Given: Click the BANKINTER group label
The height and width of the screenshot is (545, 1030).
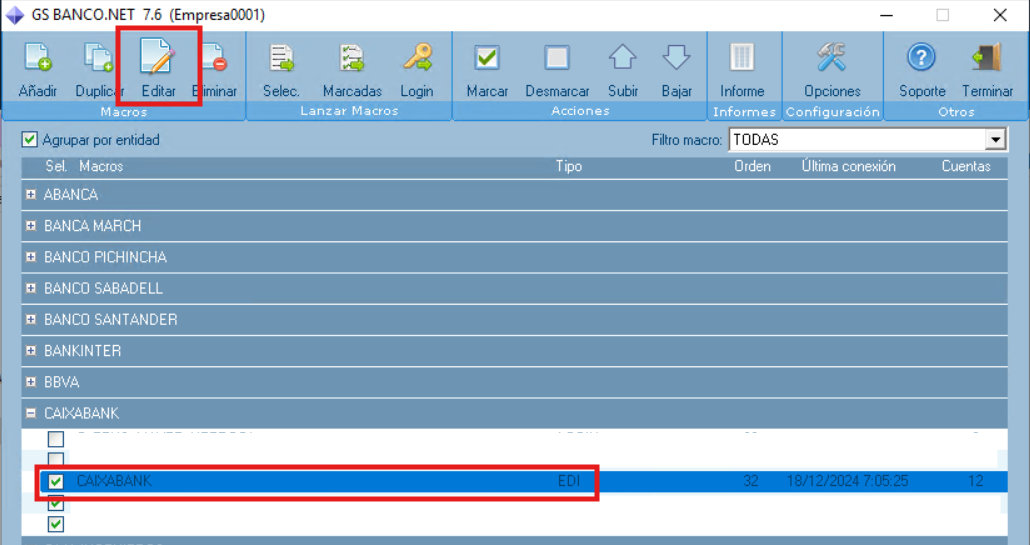Looking at the screenshot, I should tap(83, 351).
